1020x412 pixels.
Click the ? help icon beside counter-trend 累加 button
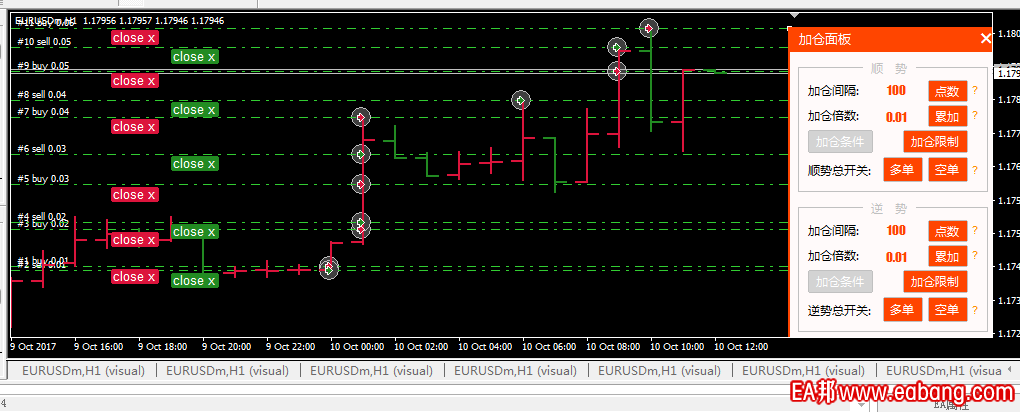coord(974,256)
